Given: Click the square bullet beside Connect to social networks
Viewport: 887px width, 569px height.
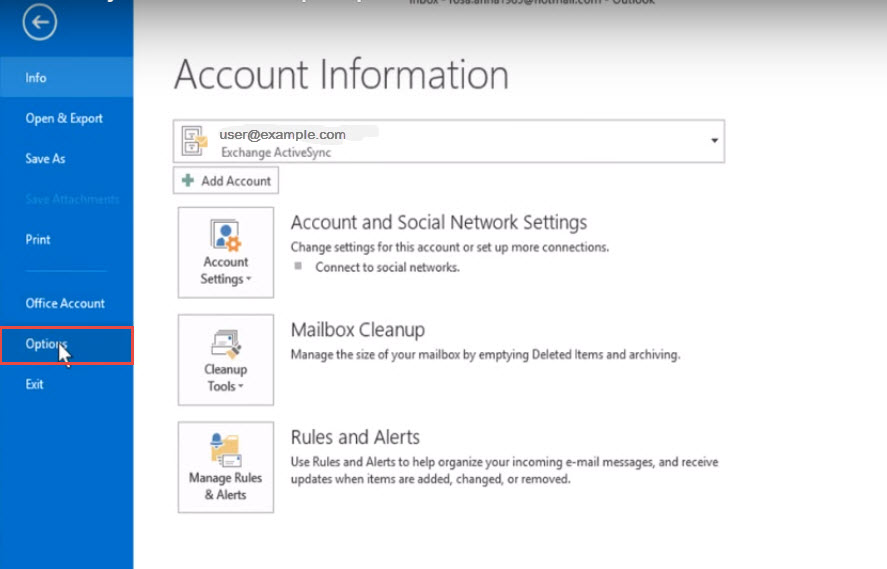Looking at the screenshot, I should pos(298,267).
